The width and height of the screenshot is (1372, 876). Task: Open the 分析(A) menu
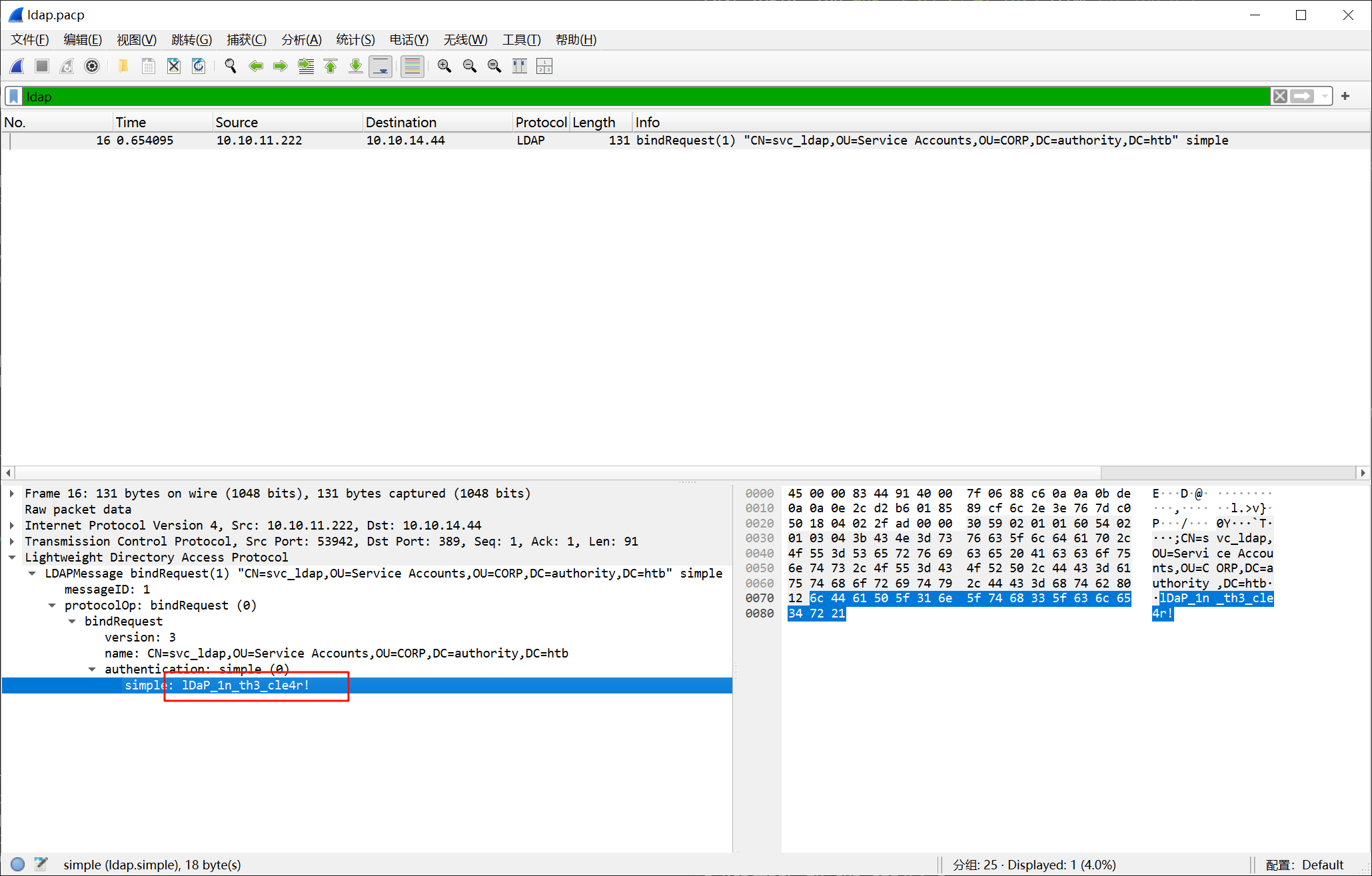[x=301, y=40]
